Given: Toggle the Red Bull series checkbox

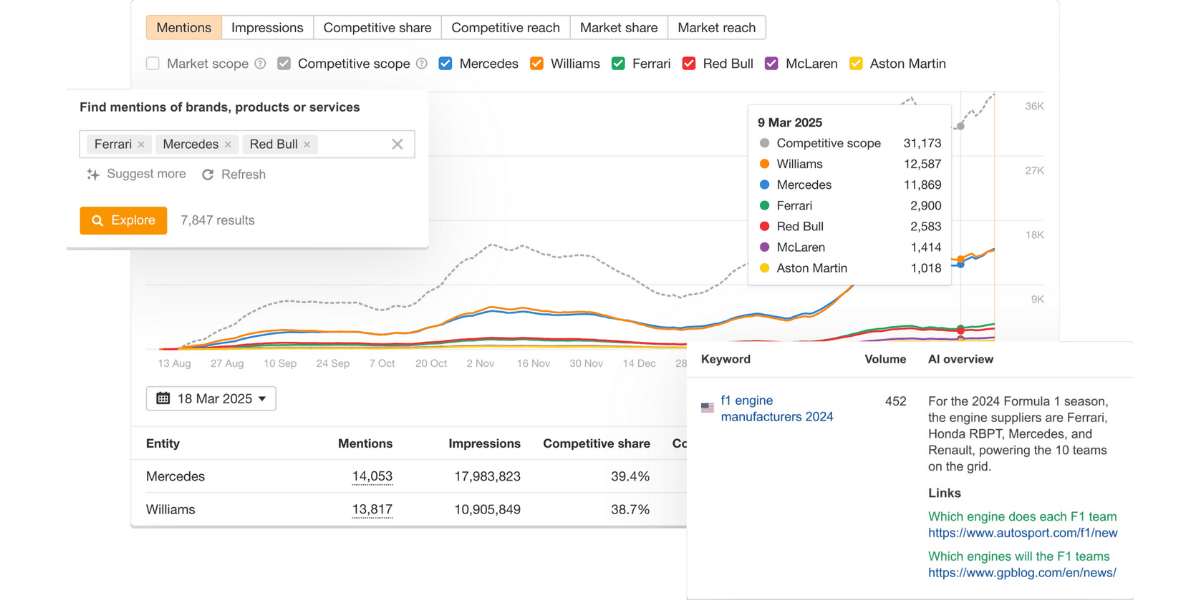Looking at the screenshot, I should click(689, 63).
